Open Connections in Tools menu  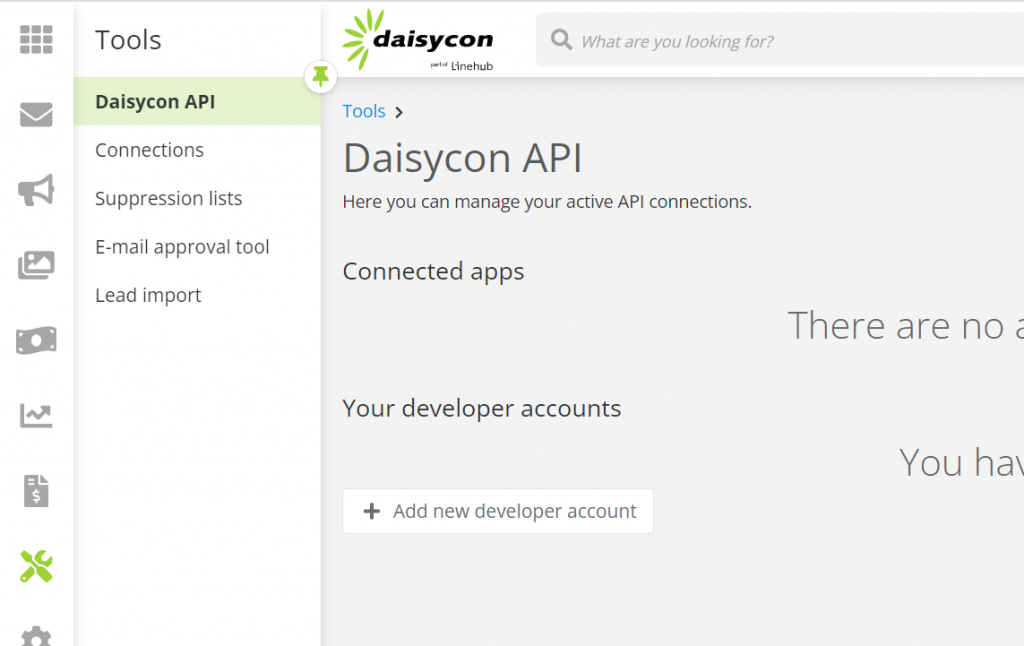(149, 150)
